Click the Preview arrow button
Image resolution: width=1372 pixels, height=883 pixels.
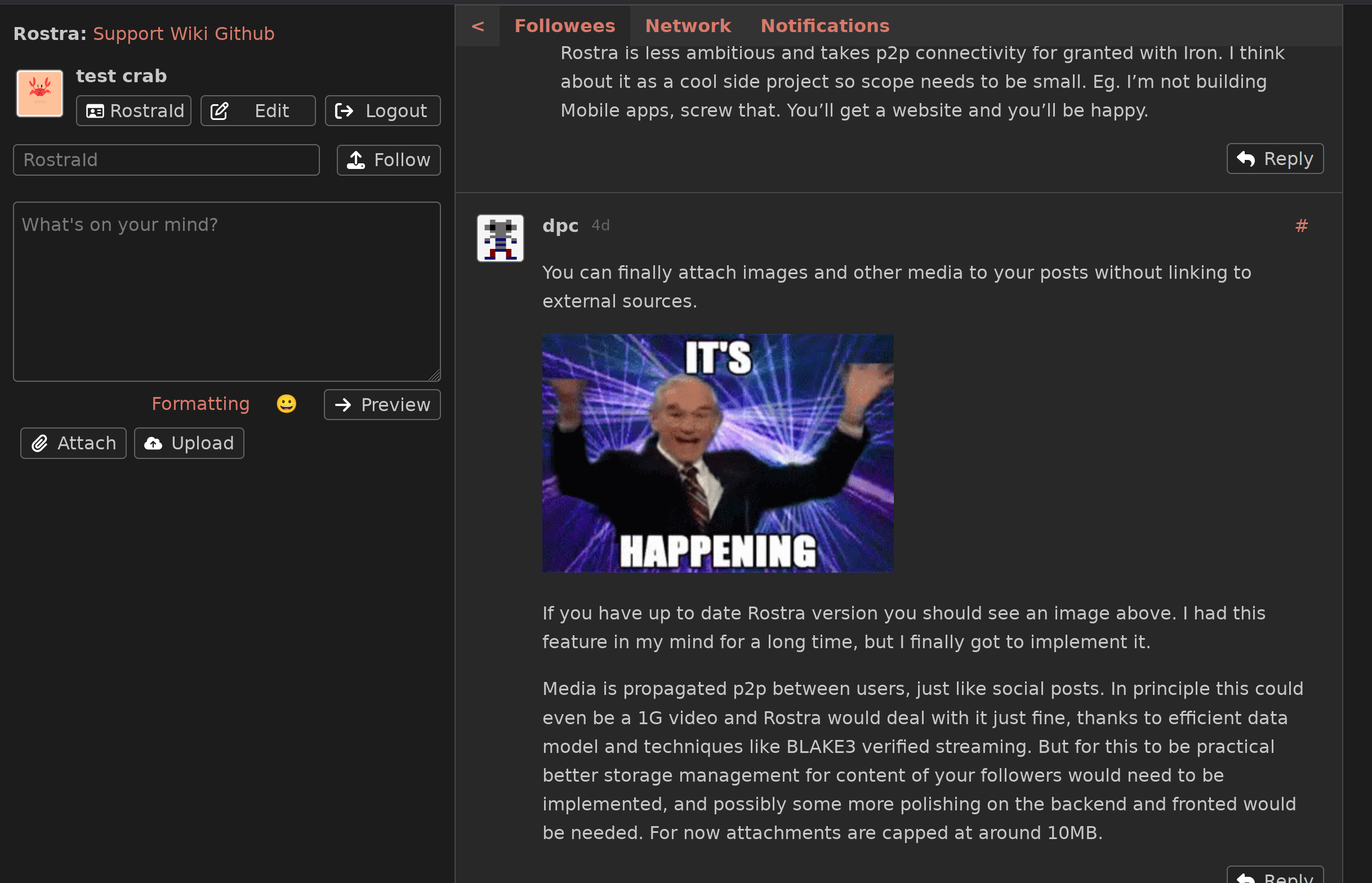click(x=382, y=405)
